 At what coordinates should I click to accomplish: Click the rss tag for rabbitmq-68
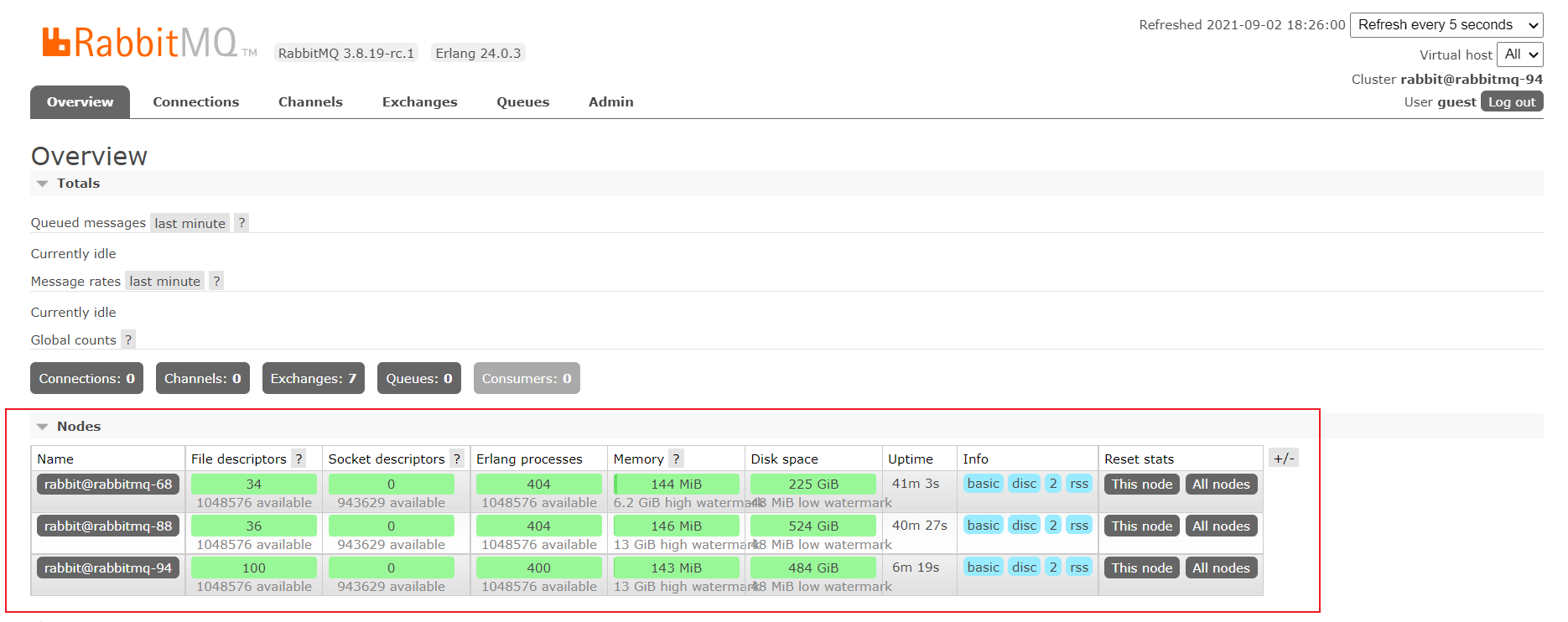(1079, 484)
